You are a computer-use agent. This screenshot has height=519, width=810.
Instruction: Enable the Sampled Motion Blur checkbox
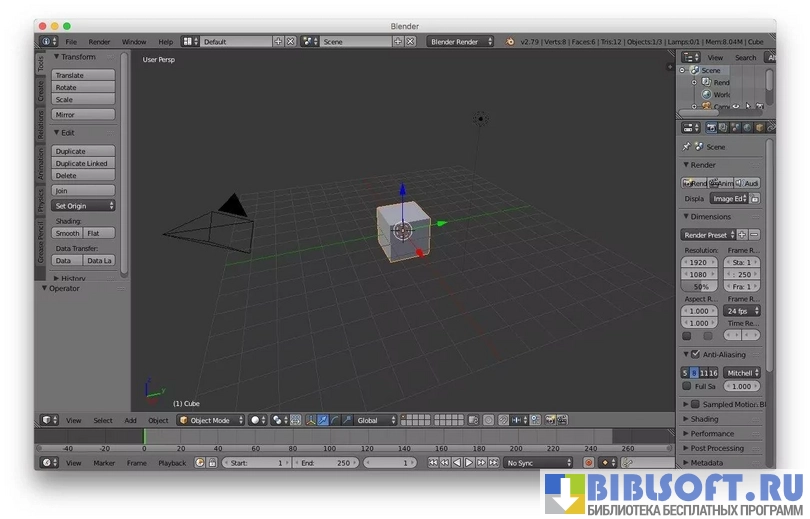[x=695, y=404]
